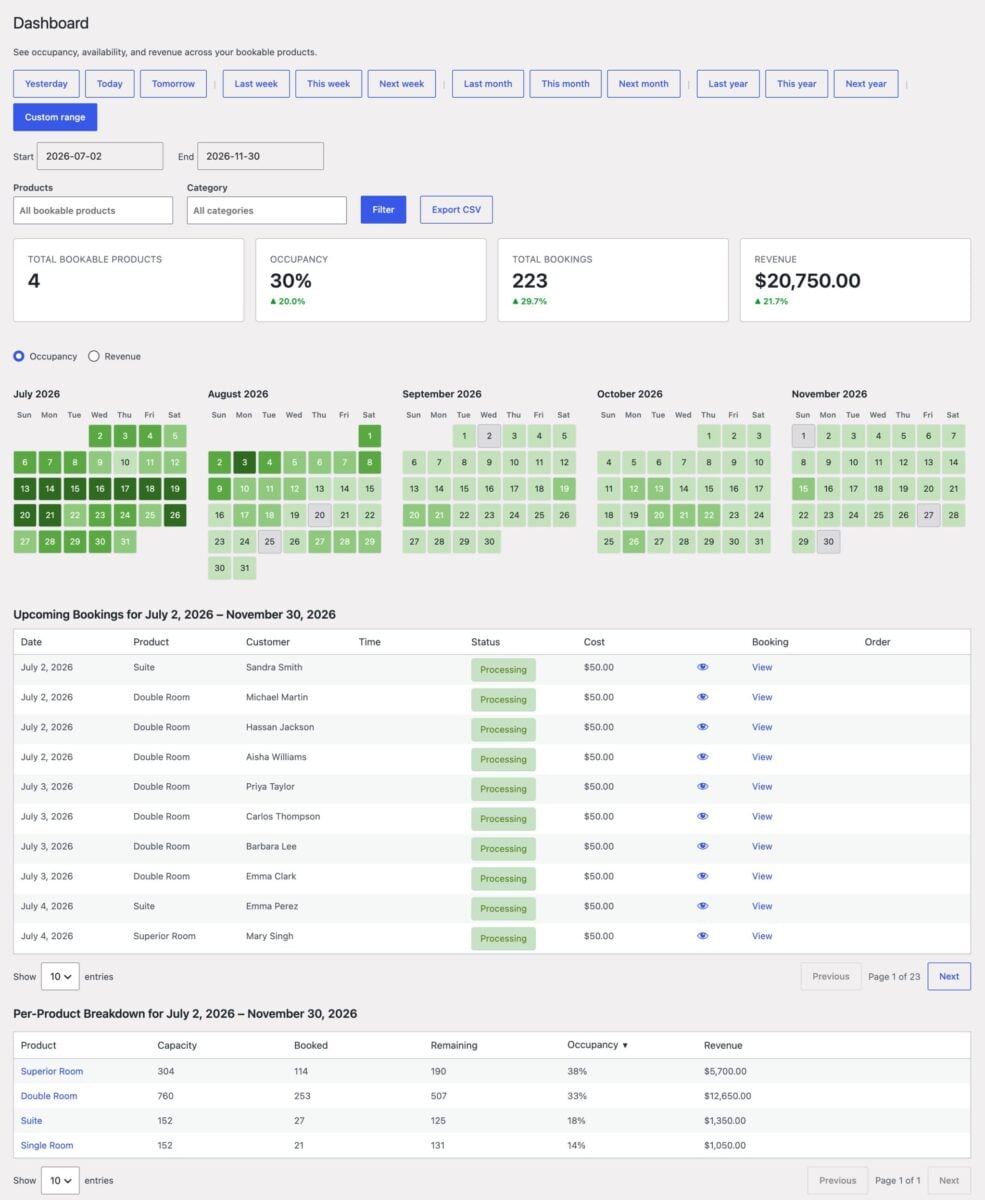Choose the Next week range
Screen dimensions: 985x1200
click(401, 84)
